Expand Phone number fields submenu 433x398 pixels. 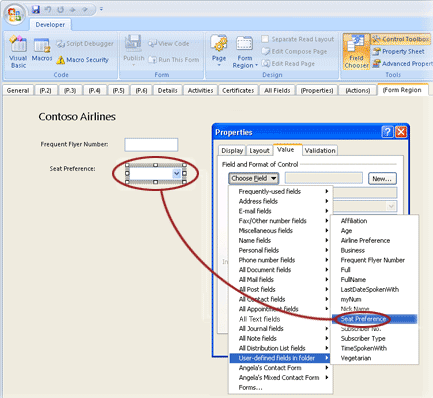point(281,260)
